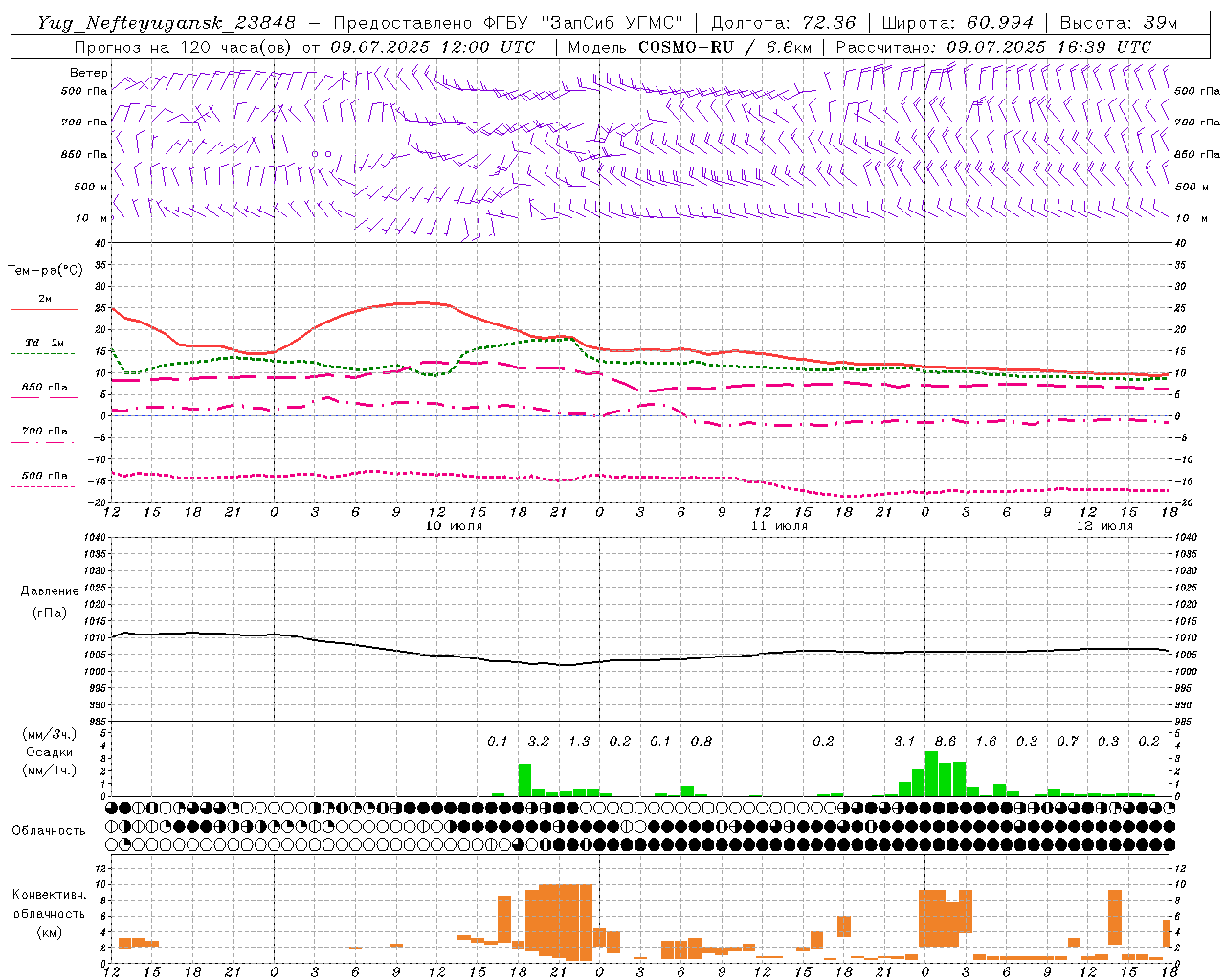Select the model label COSMO-RU / 6.6км
1225x980 pixels.
pos(725,47)
